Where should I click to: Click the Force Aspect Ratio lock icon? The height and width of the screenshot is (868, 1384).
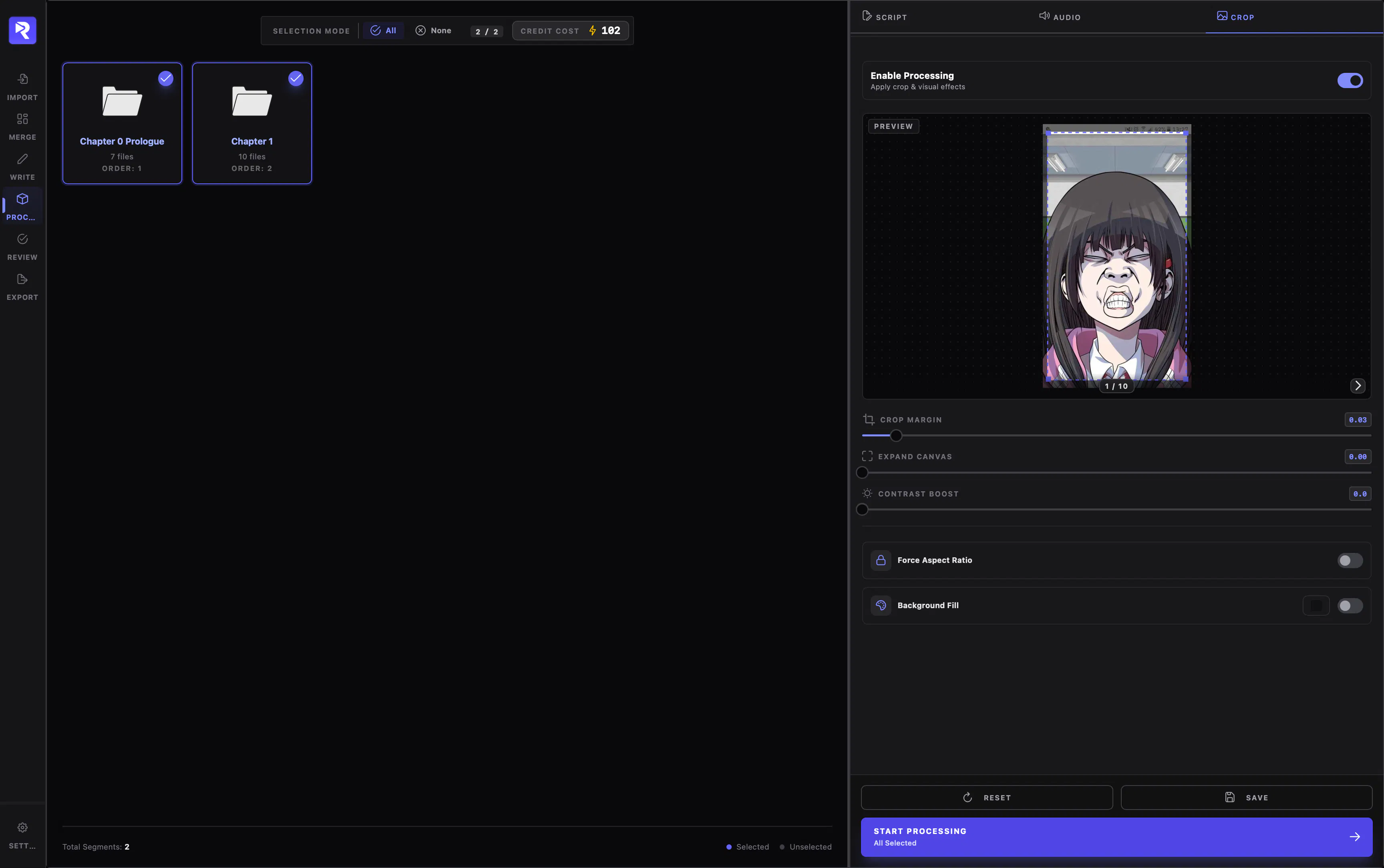click(x=881, y=560)
